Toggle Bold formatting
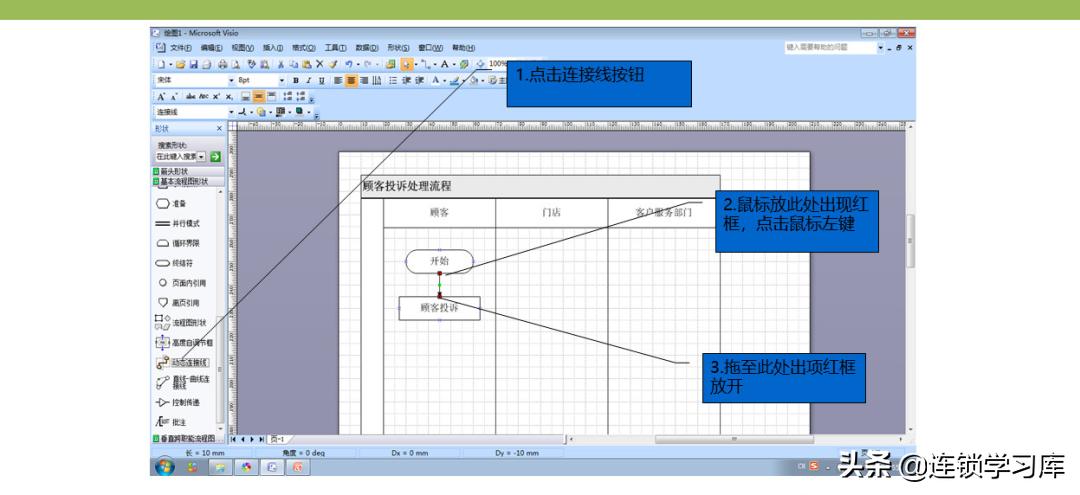 coord(296,81)
